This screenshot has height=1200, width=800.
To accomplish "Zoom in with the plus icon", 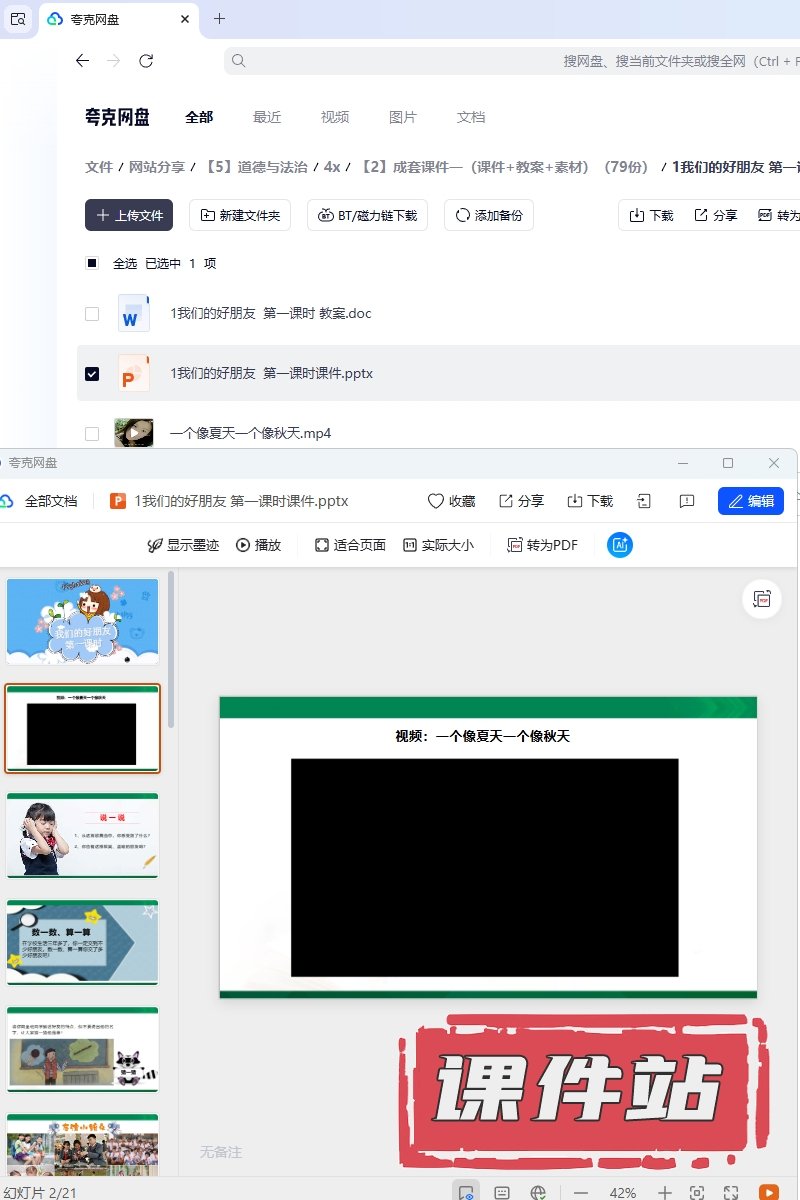I will [665, 1192].
